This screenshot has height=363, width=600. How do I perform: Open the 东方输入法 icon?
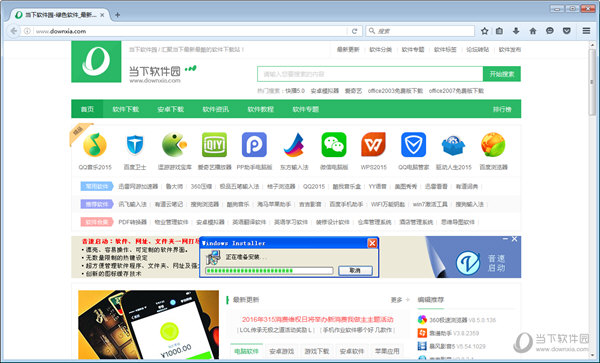click(294, 145)
